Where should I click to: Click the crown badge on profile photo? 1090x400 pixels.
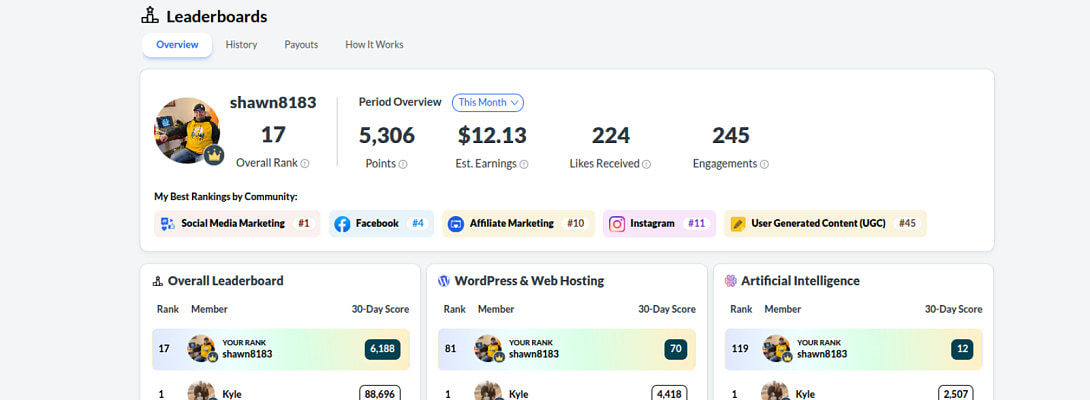pyautogui.click(x=214, y=155)
